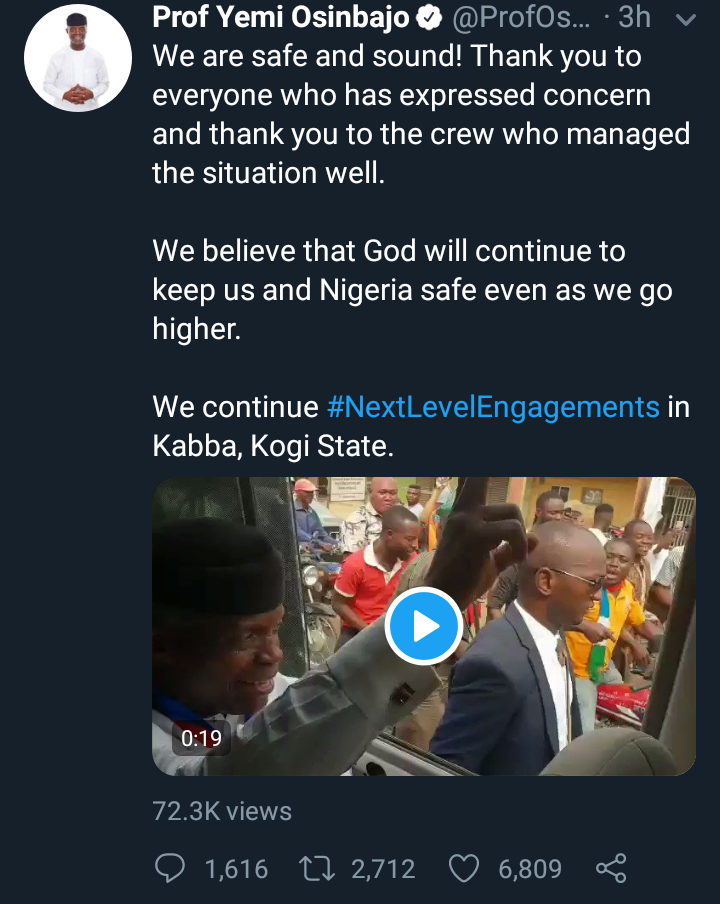Image resolution: width=720 pixels, height=904 pixels.
Task: Click the Prof Yemi Osinbajo display name
Action: [x=281, y=17]
